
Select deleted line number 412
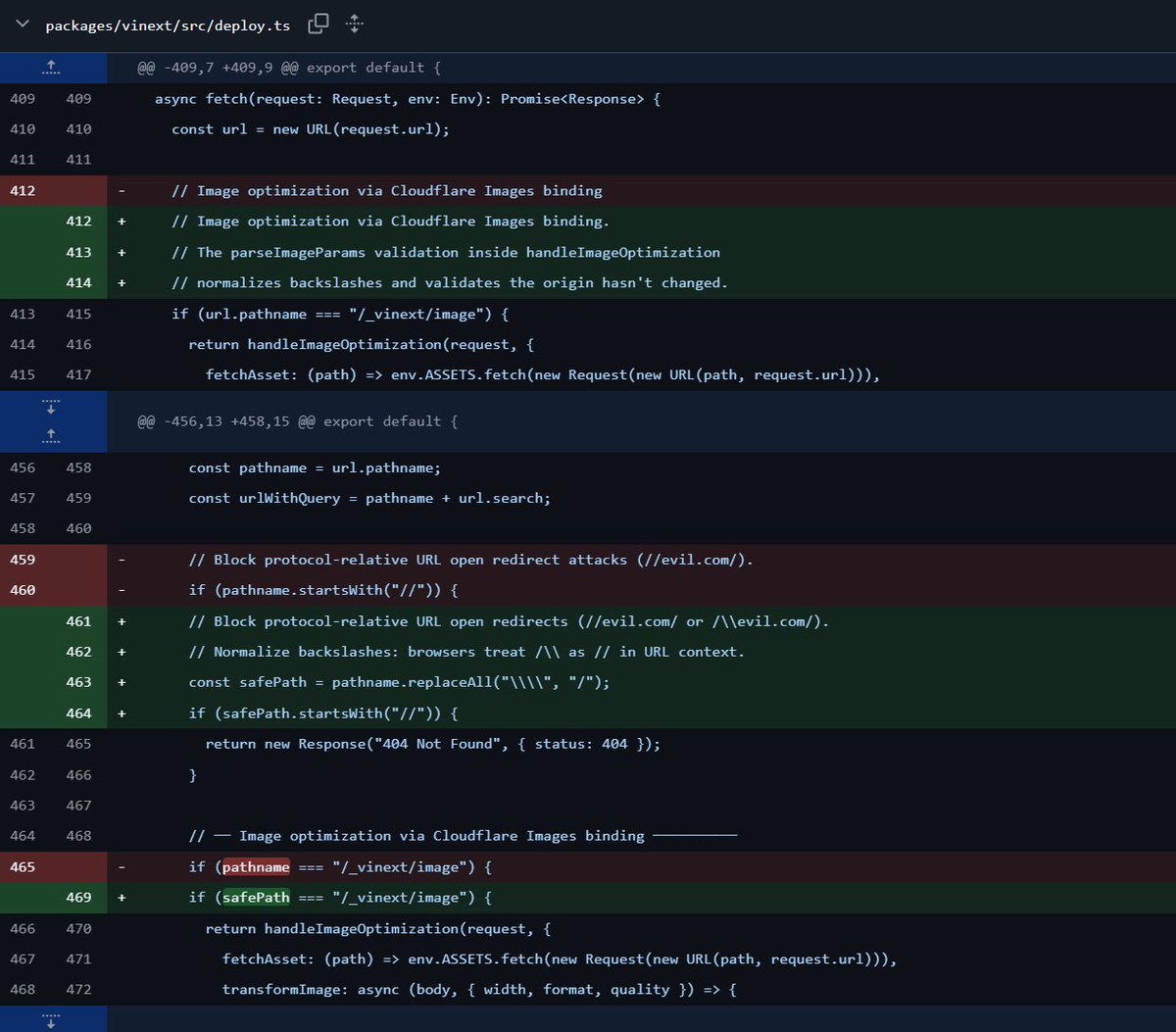click(22, 191)
